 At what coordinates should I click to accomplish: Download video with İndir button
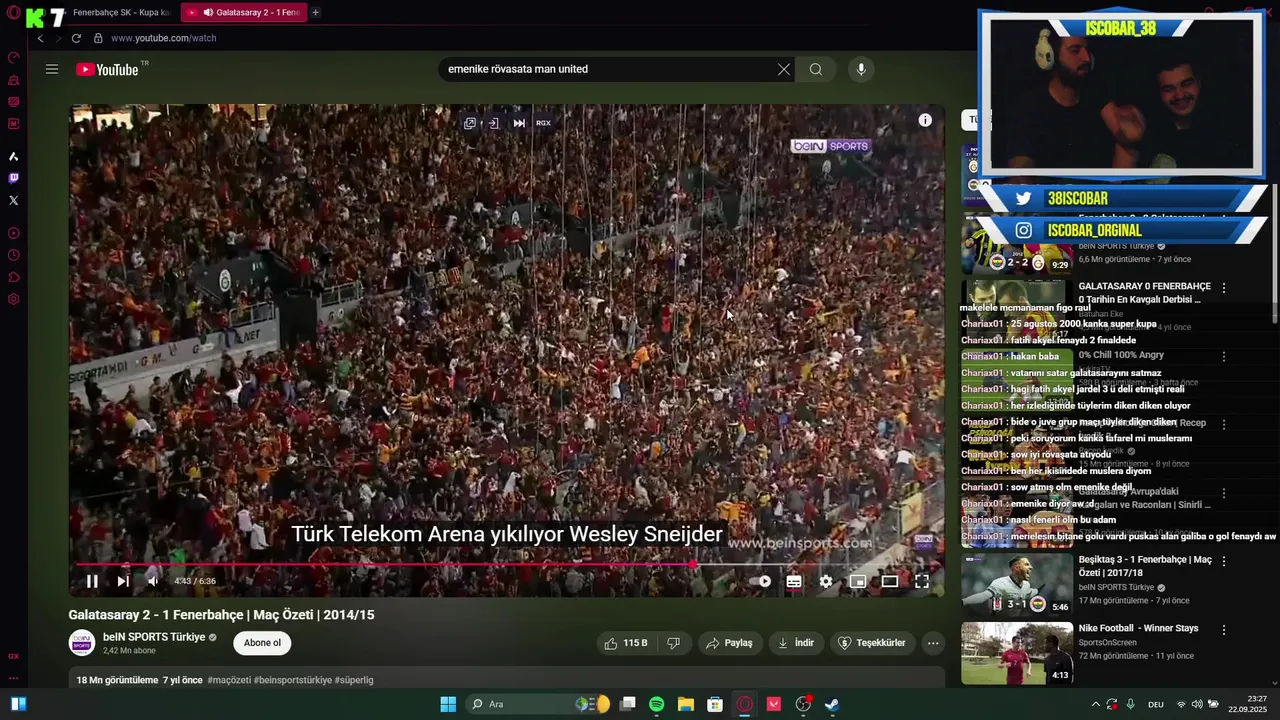pyautogui.click(x=796, y=643)
